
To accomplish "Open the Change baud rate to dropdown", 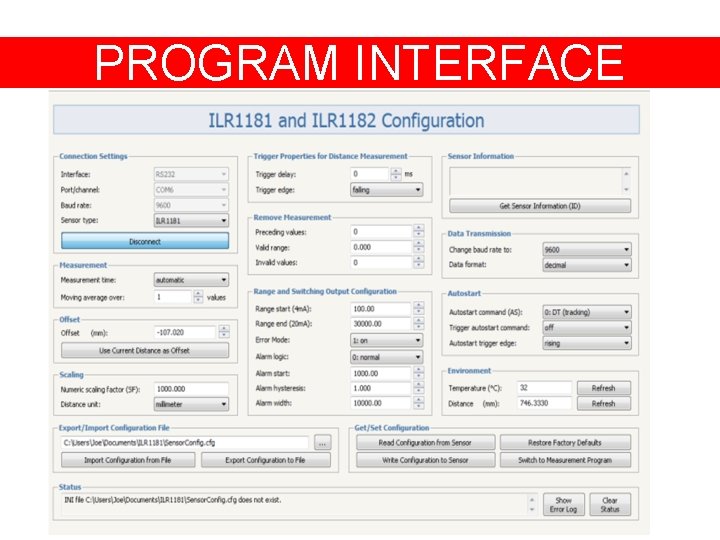I will [587, 249].
